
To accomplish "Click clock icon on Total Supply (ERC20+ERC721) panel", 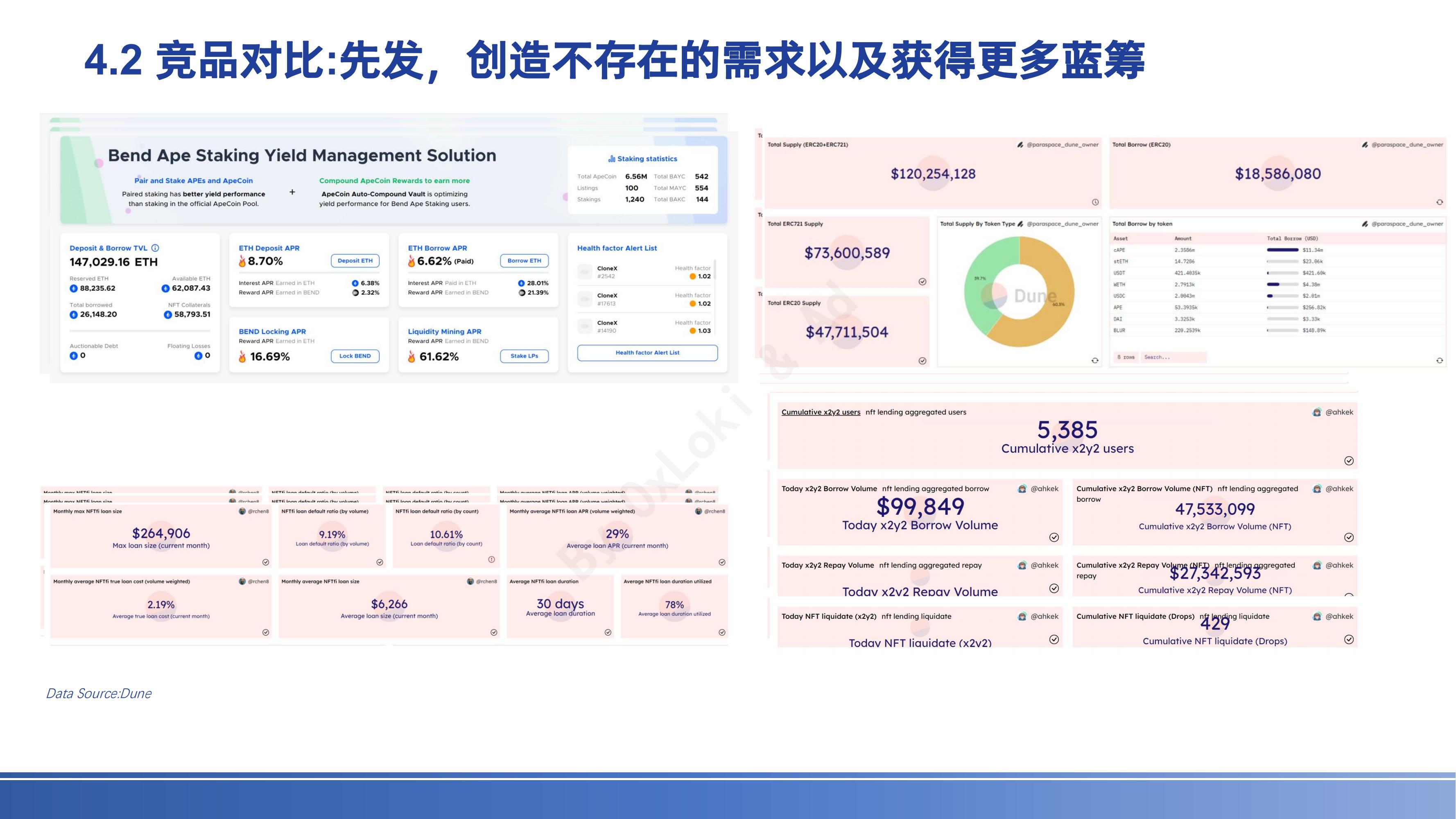I will pyautogui.click(x=1095, y=202).
